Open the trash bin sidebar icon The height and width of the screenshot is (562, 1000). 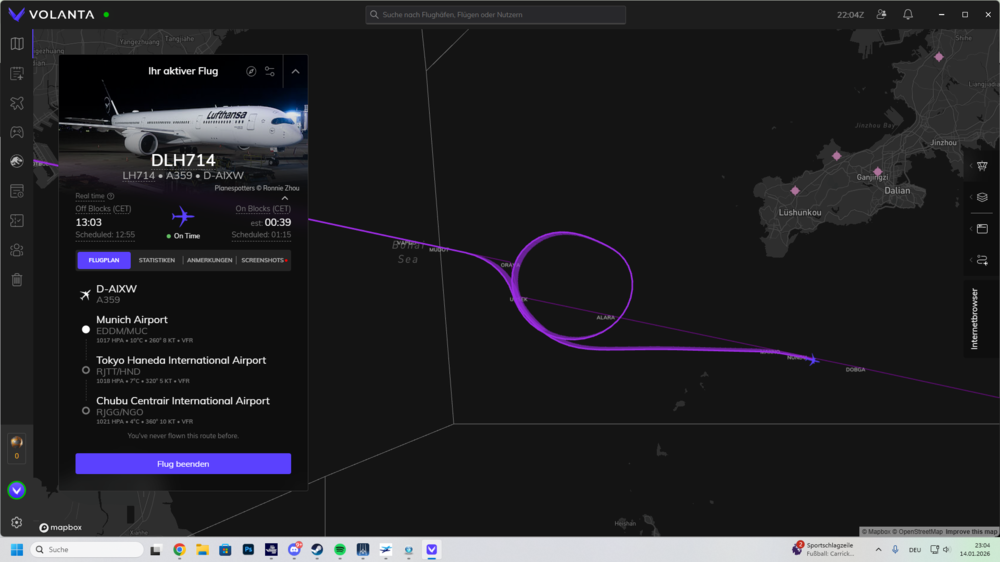point(17,280)
